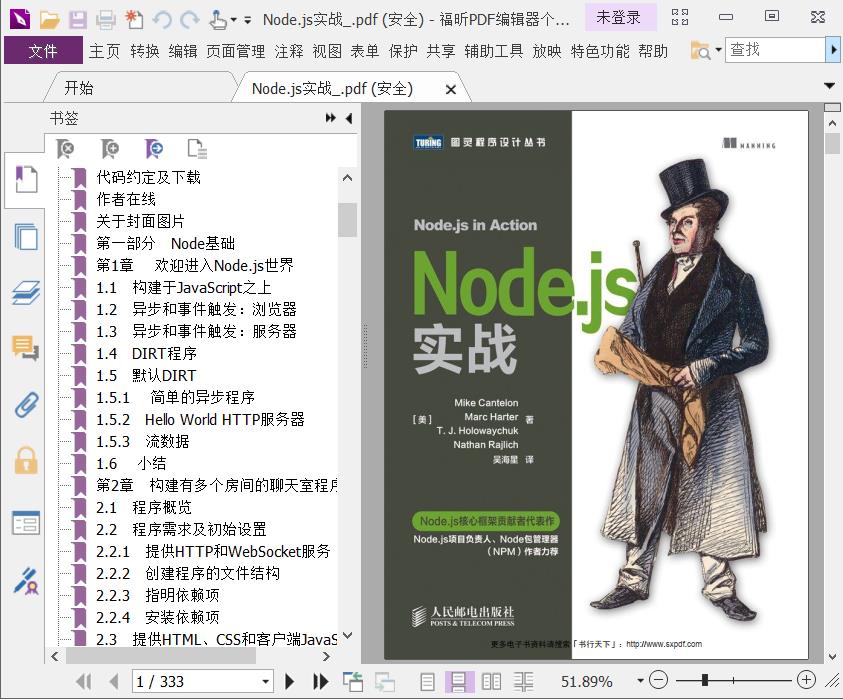The image size is (843, 700).
Task: Open the 转换 convert ribbon tab
Action: 145,51
